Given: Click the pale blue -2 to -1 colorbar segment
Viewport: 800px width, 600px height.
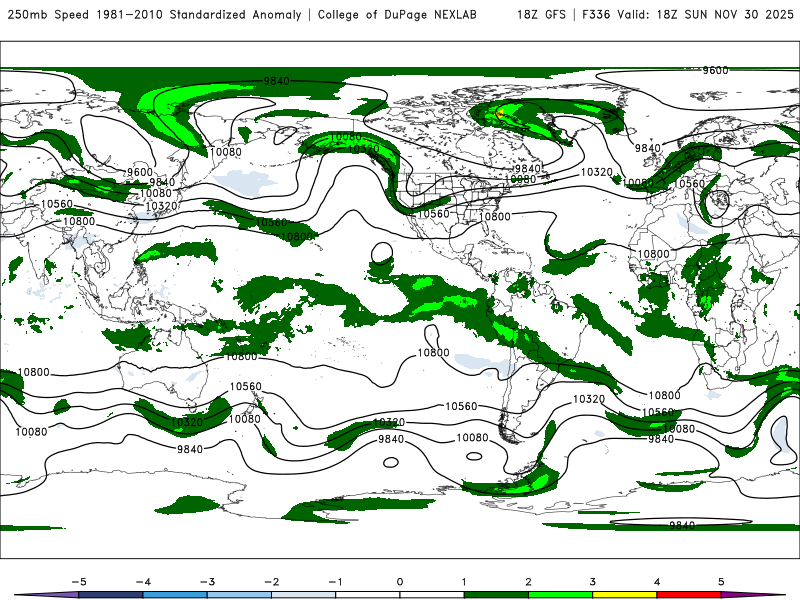Looking at the screenshot, I should click(304, 595).
